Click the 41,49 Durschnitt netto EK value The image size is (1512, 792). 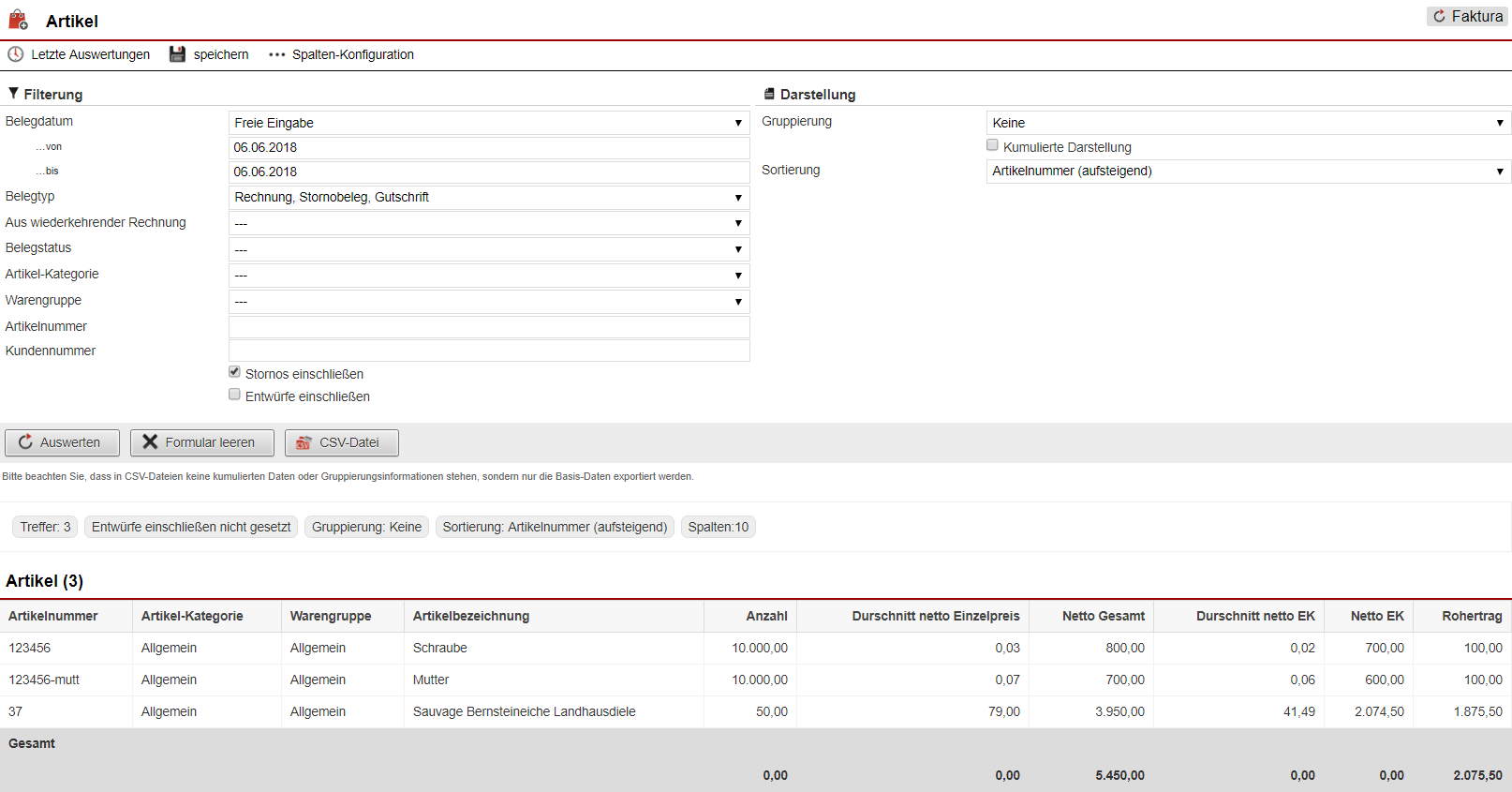pos(1299,711)
